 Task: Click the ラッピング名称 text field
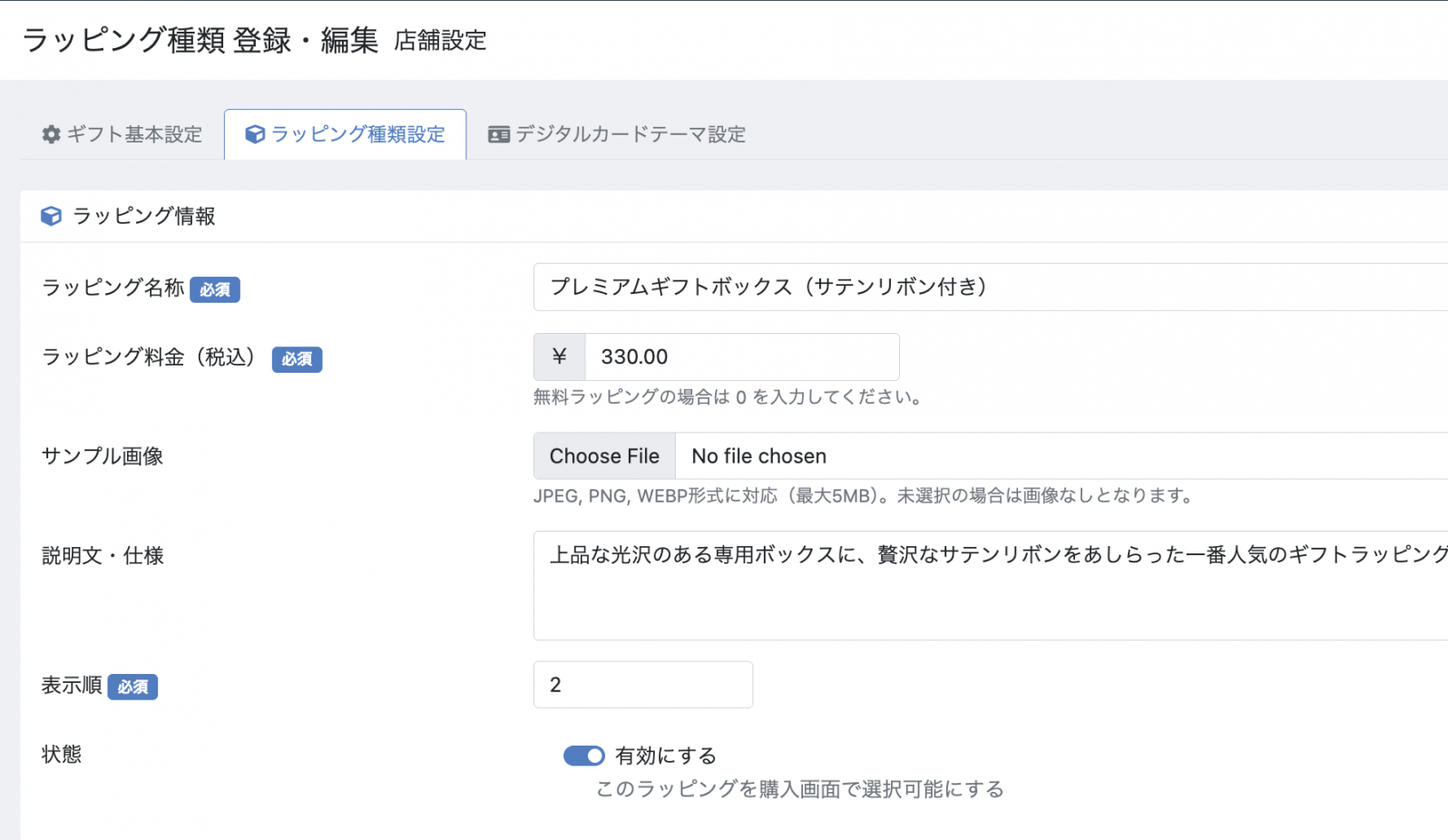991,287
